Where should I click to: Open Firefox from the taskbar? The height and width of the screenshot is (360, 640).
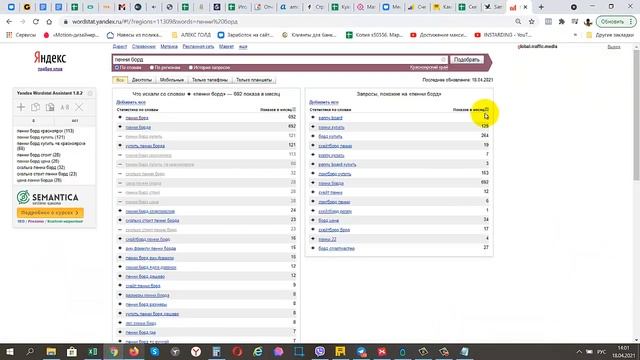134,351
